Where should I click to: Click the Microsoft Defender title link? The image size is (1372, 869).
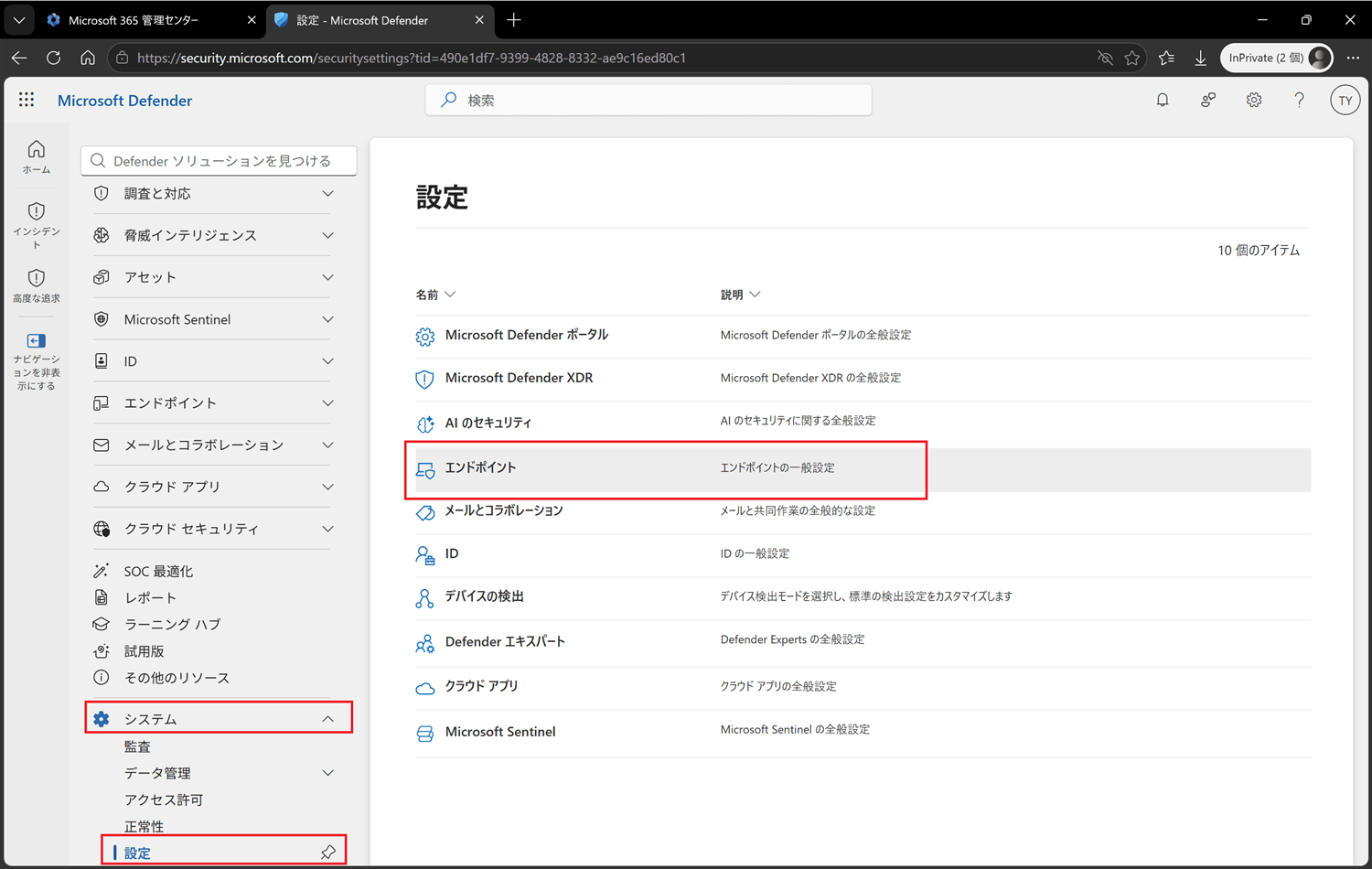pos(124,101)
